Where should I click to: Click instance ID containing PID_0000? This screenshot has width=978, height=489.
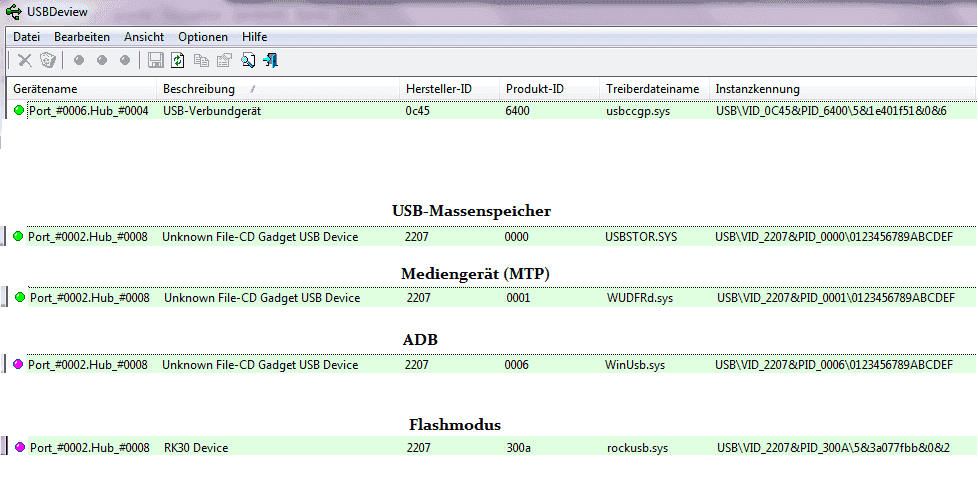coord(833,237)
